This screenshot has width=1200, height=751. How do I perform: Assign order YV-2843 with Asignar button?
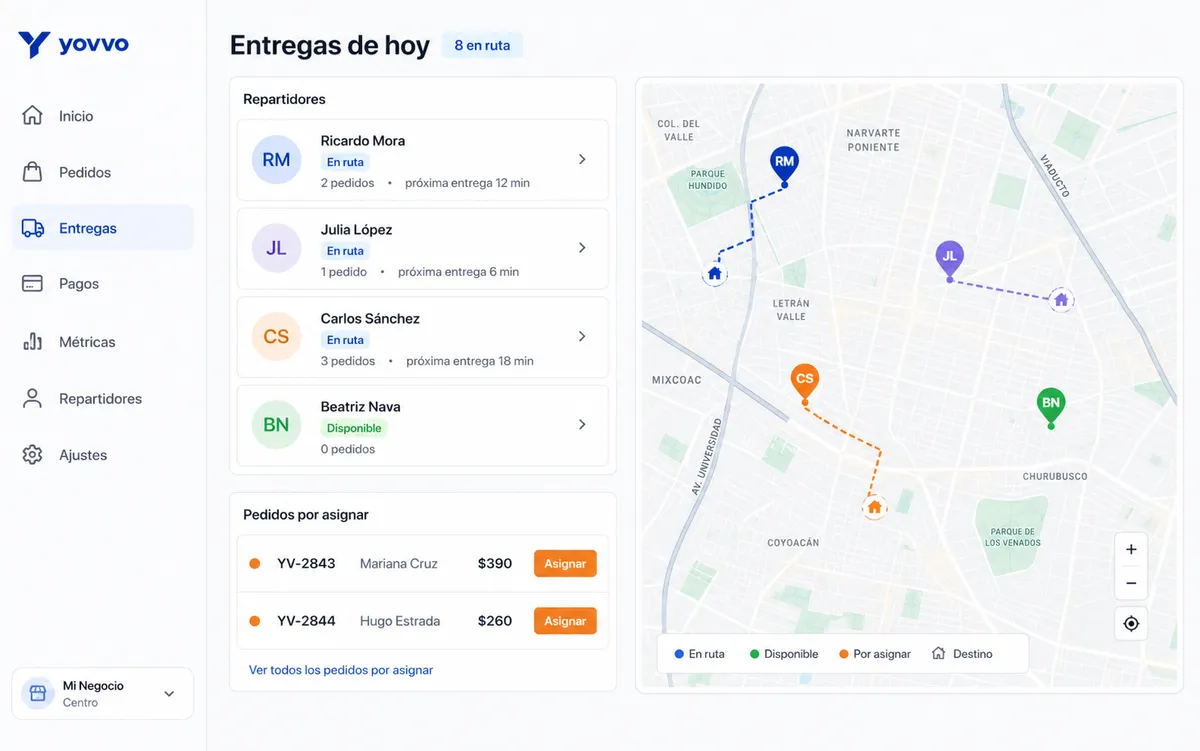(x=565, y=564)
